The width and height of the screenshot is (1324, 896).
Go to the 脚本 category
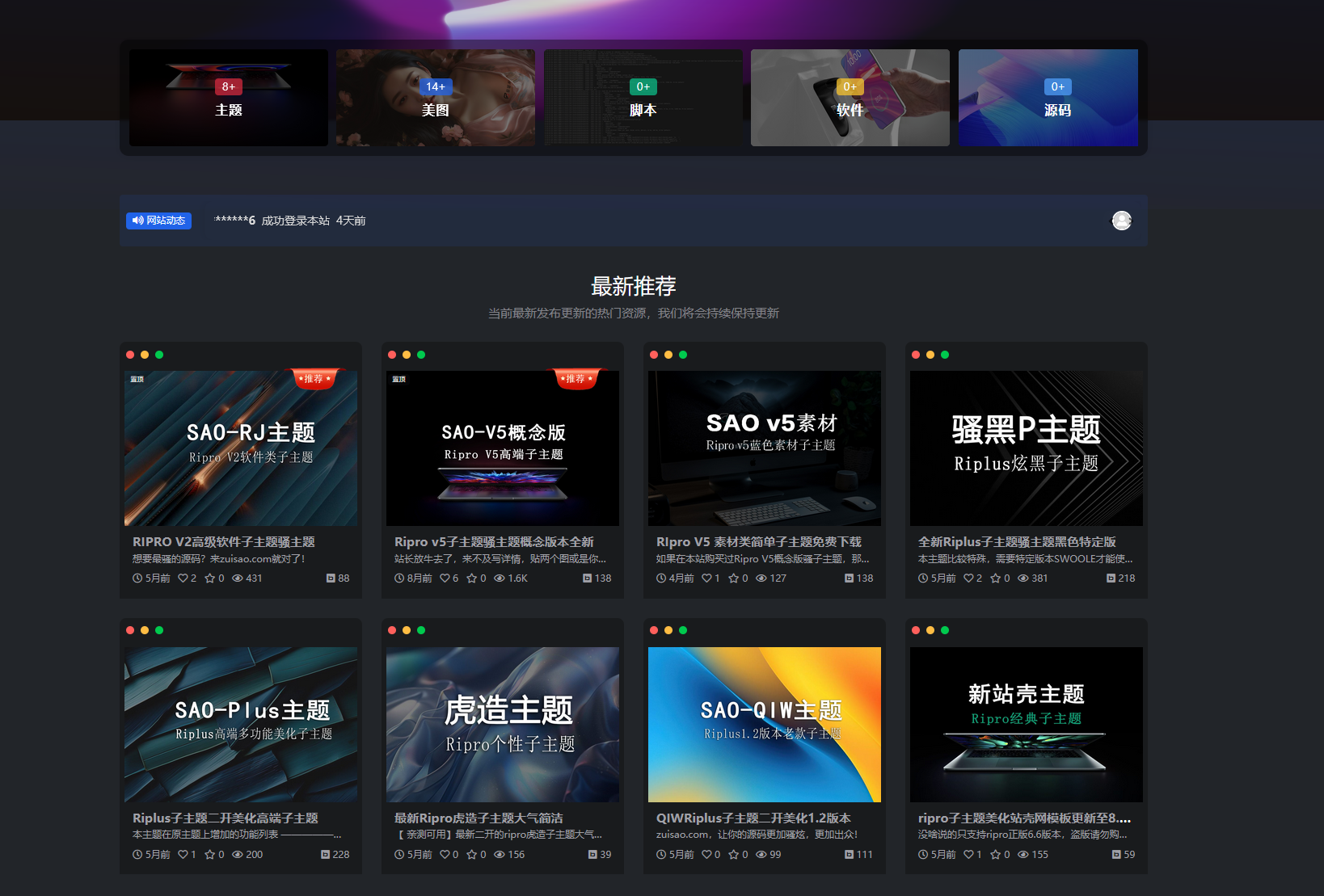[643, 98]
